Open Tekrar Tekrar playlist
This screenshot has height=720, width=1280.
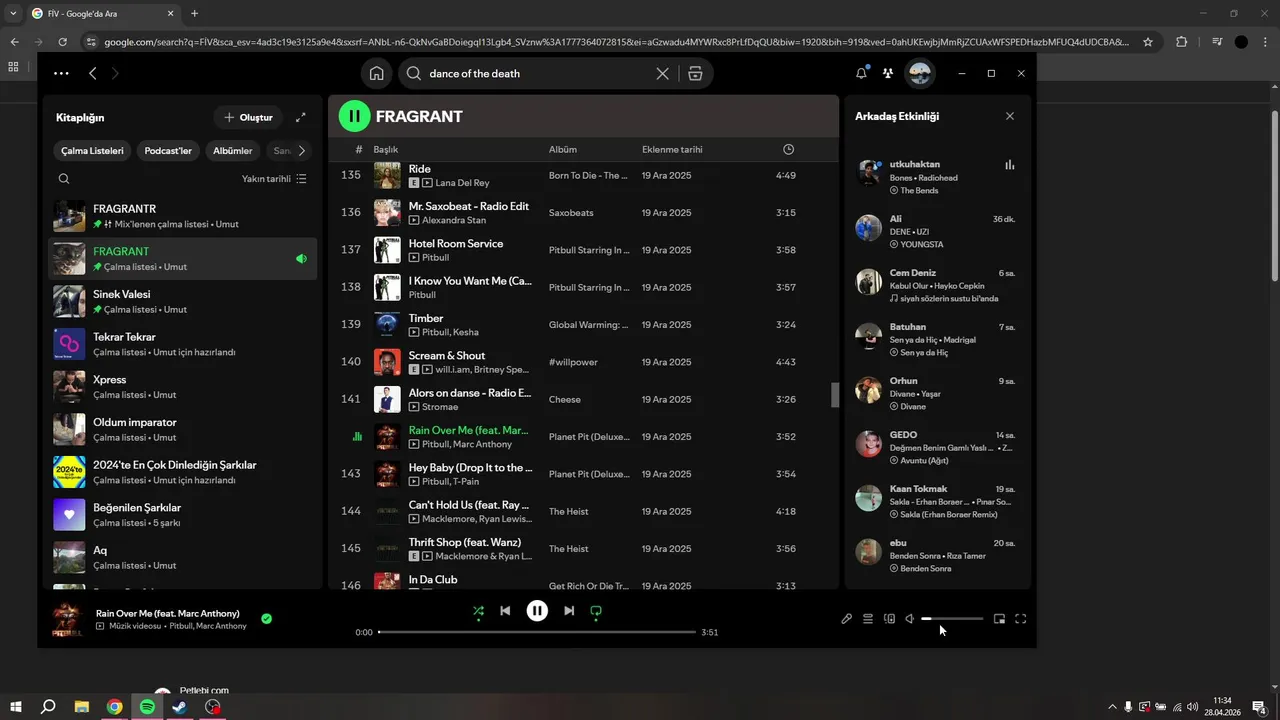coord(183,344)
